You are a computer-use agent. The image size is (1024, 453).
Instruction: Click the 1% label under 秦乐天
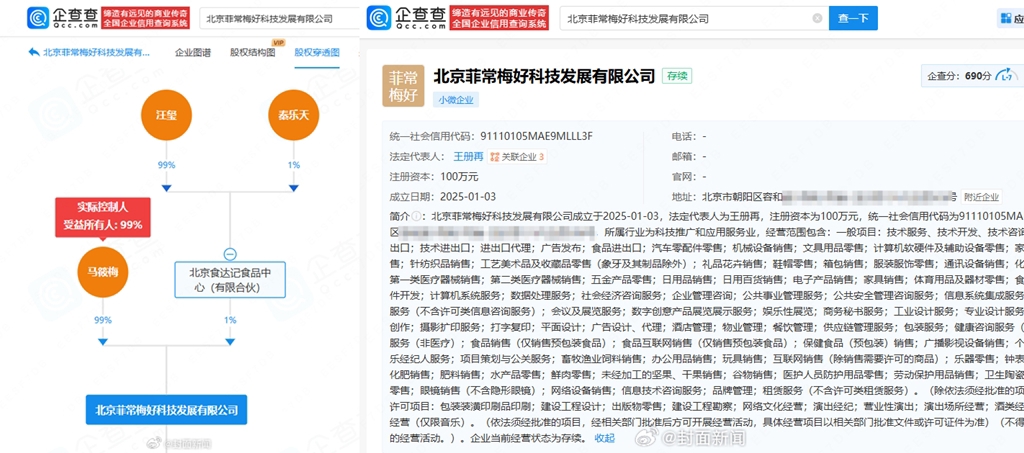point(294,165)
